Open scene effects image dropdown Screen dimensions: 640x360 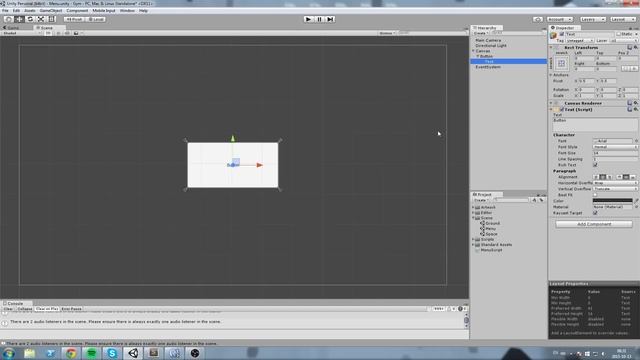tap(78, 33)
